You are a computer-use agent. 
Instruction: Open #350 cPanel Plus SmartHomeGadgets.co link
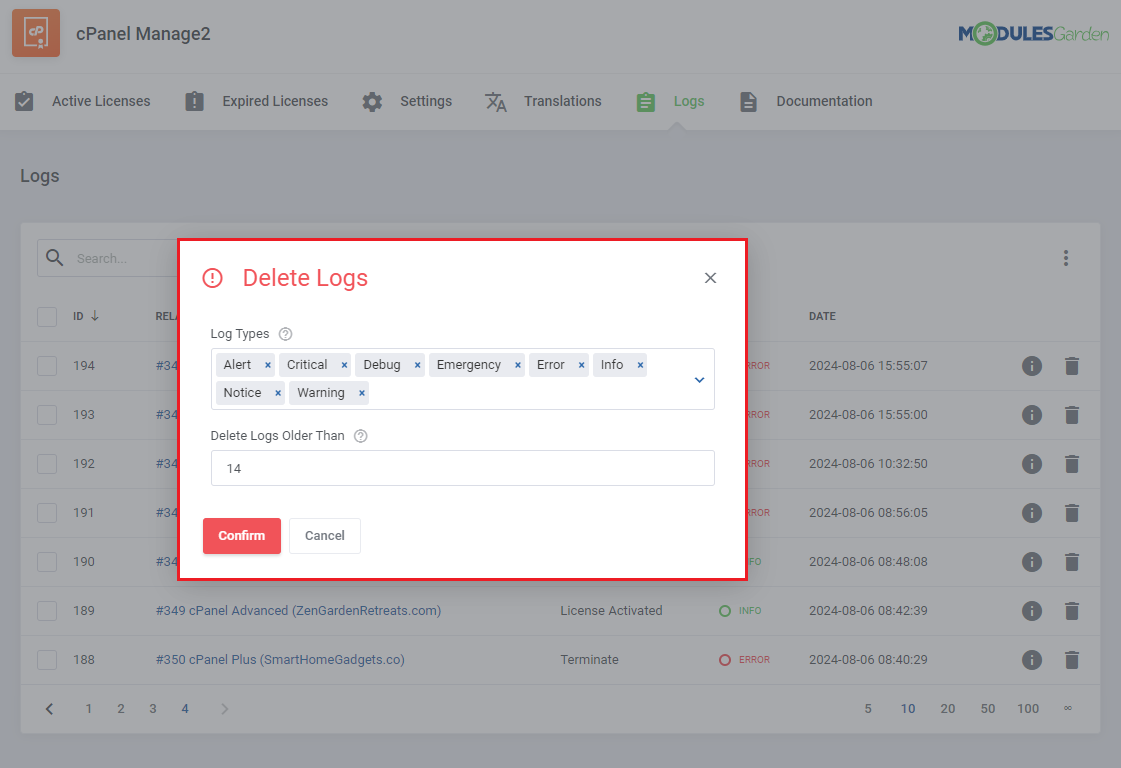coord(280,659)
